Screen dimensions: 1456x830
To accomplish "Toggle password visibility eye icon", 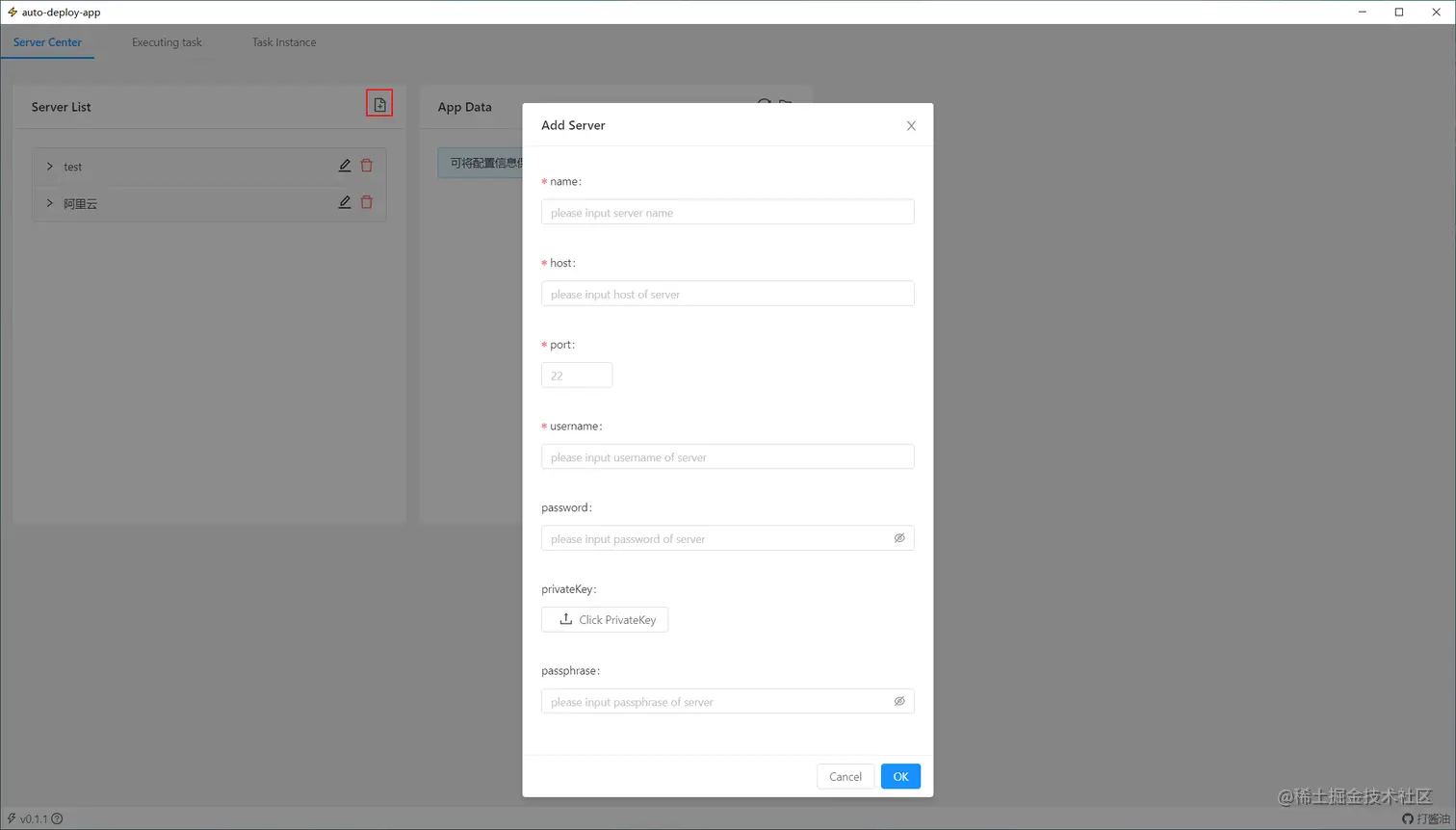I will coord(899,538).
